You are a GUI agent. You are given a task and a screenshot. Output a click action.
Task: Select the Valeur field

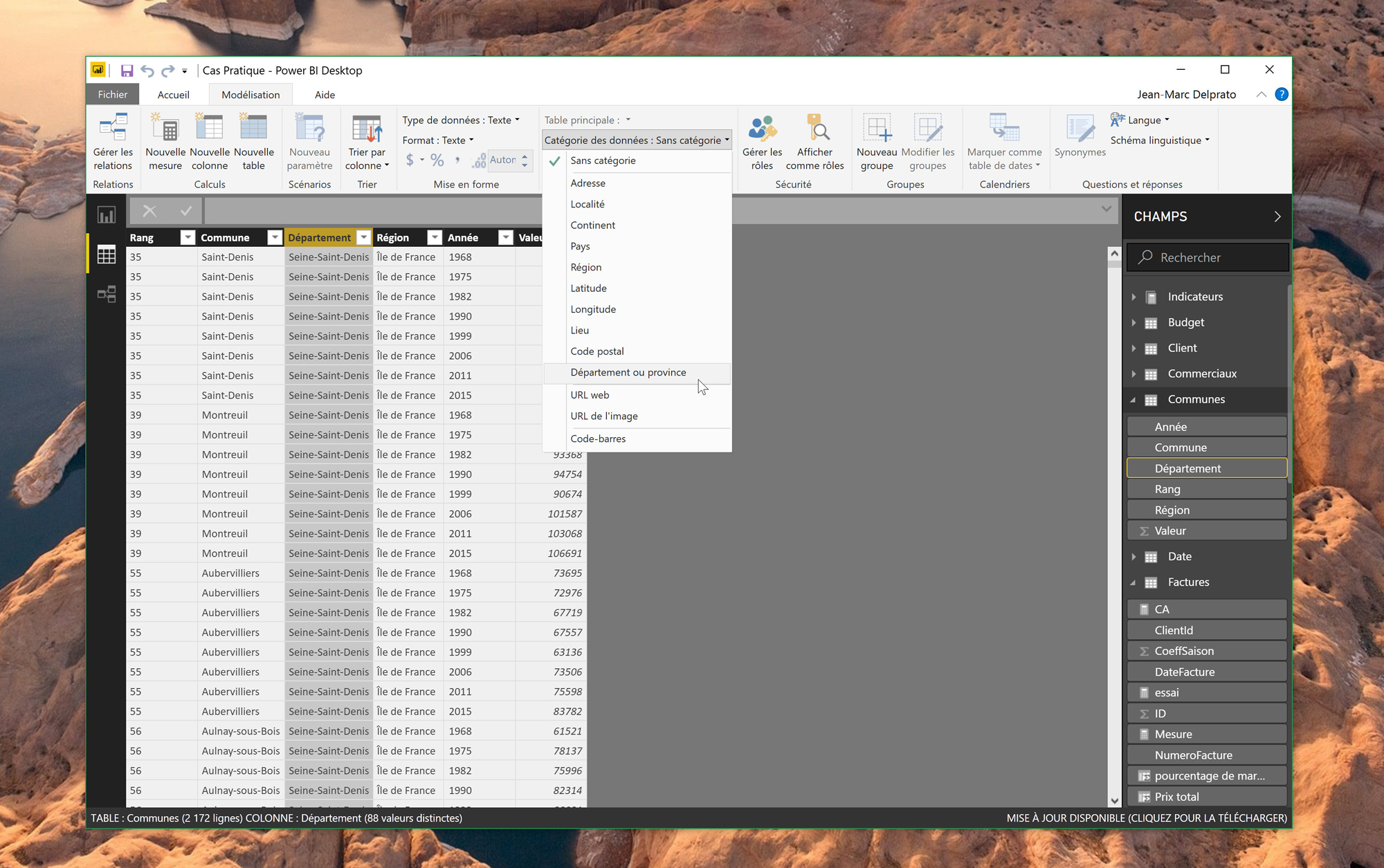(x=1207, y=531)
